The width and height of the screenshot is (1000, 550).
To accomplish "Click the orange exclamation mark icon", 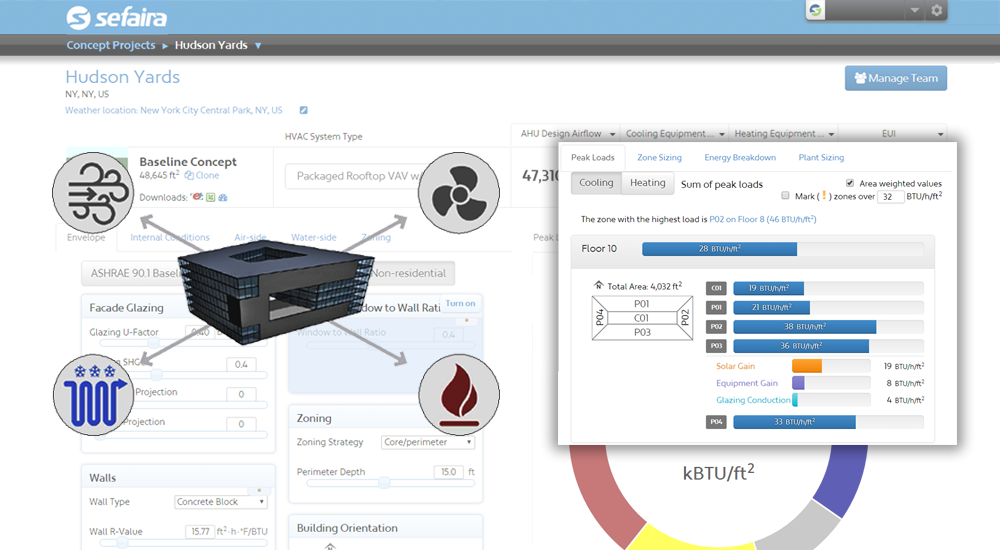I will (824, 196).
